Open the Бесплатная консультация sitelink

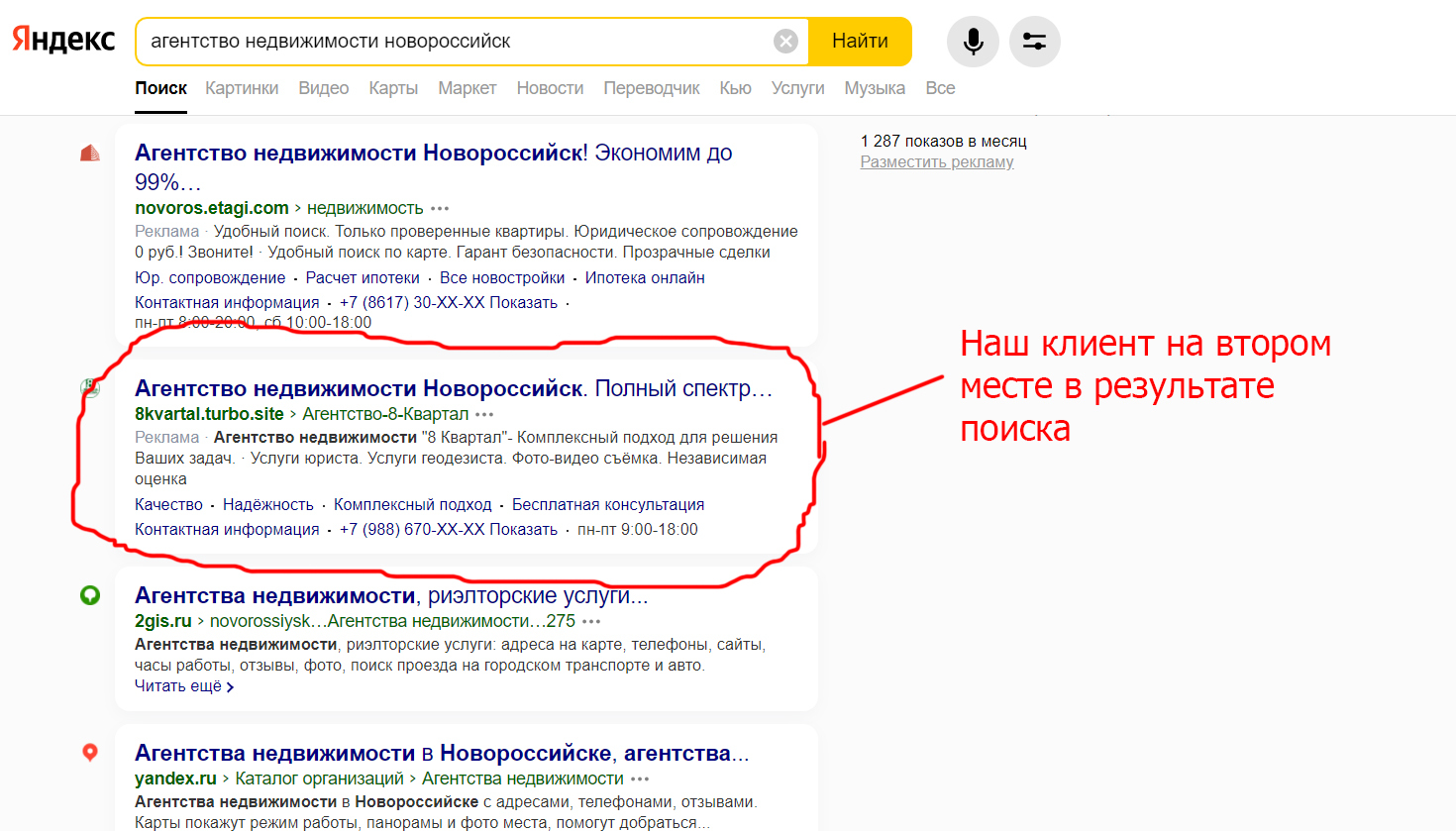point(608,505)
